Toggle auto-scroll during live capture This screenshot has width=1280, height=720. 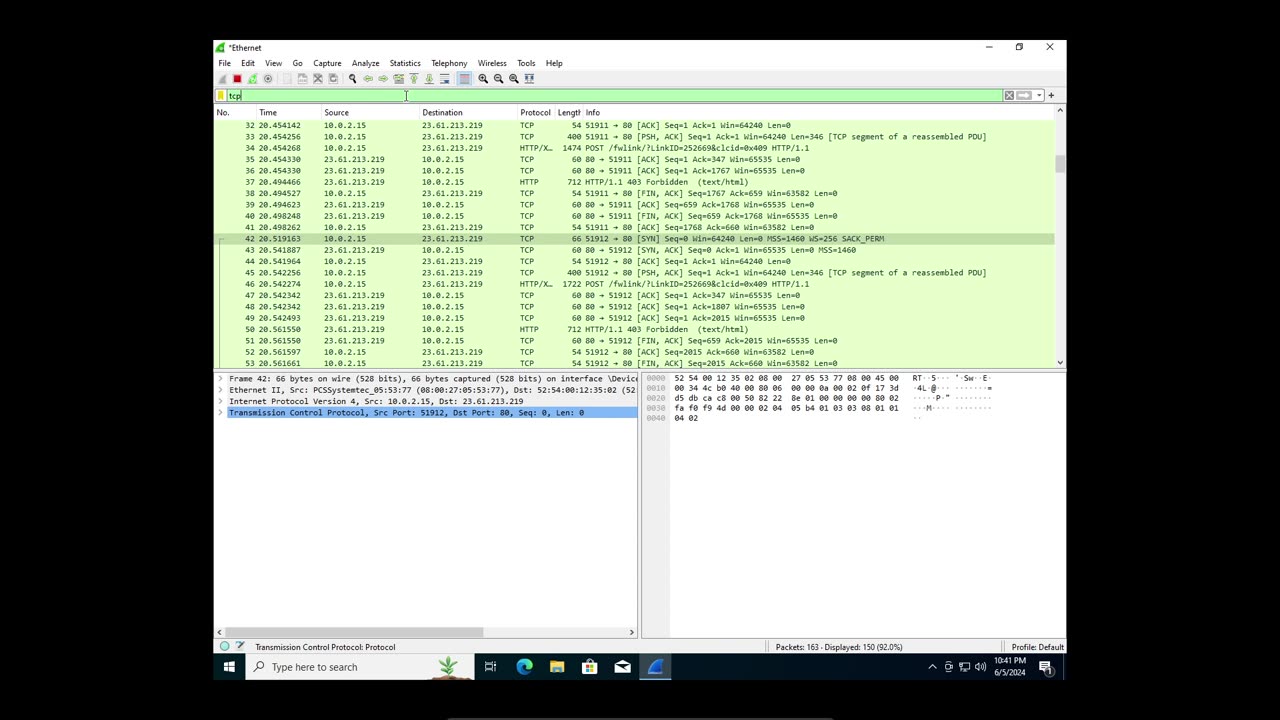coord(445,79)
